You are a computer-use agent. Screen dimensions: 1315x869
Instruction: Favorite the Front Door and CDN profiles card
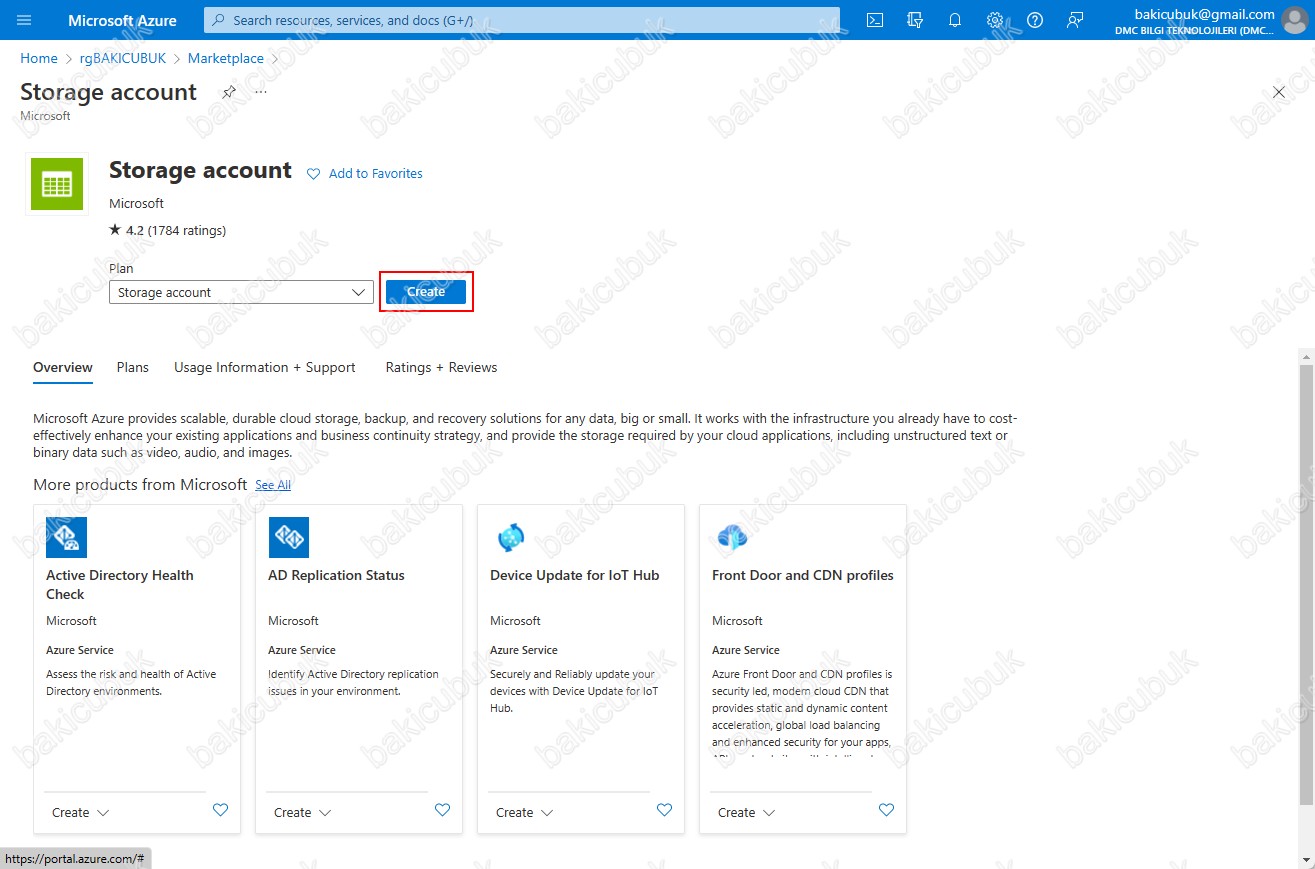pos(887,810)
